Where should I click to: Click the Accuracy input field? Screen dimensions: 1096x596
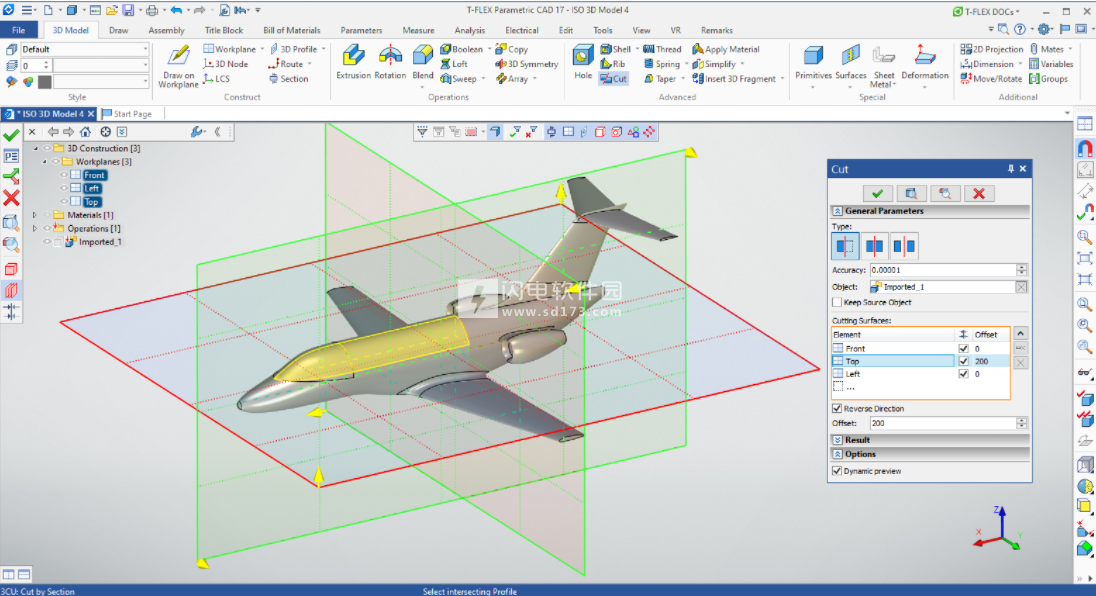coord(942,270)
